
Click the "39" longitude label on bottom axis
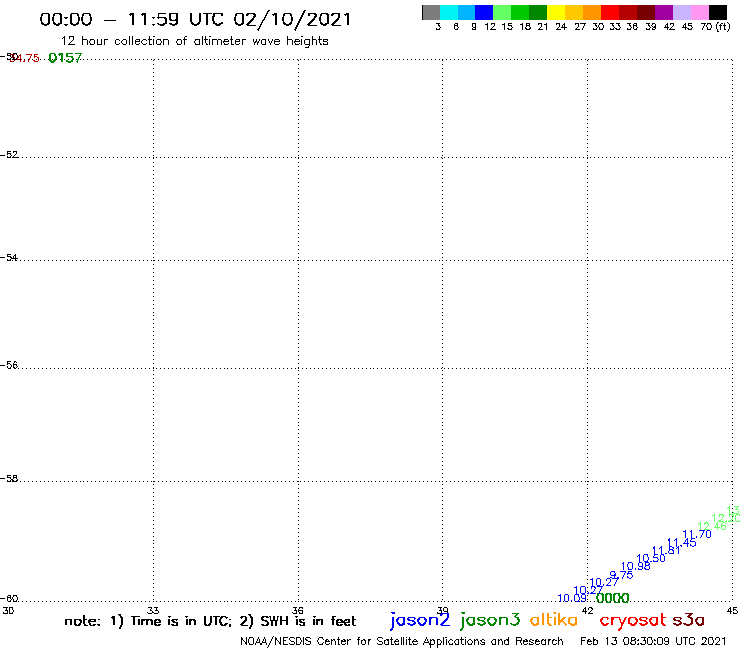pos(442,610)
